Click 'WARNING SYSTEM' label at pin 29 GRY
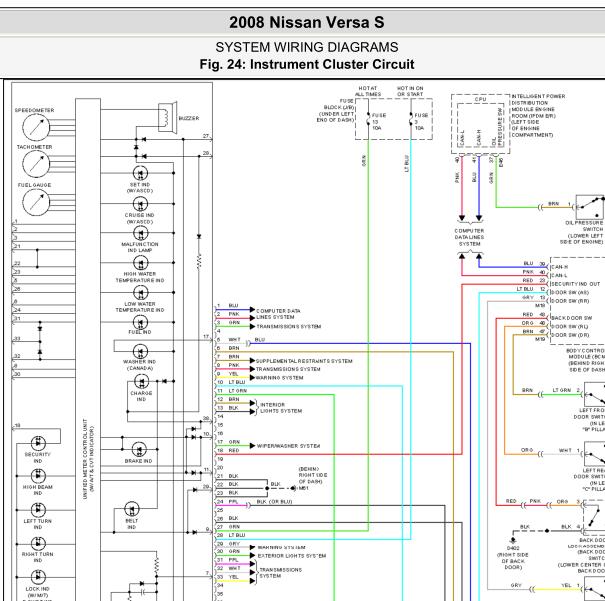This screenshot has height=601, width=605. click(281, 547)
